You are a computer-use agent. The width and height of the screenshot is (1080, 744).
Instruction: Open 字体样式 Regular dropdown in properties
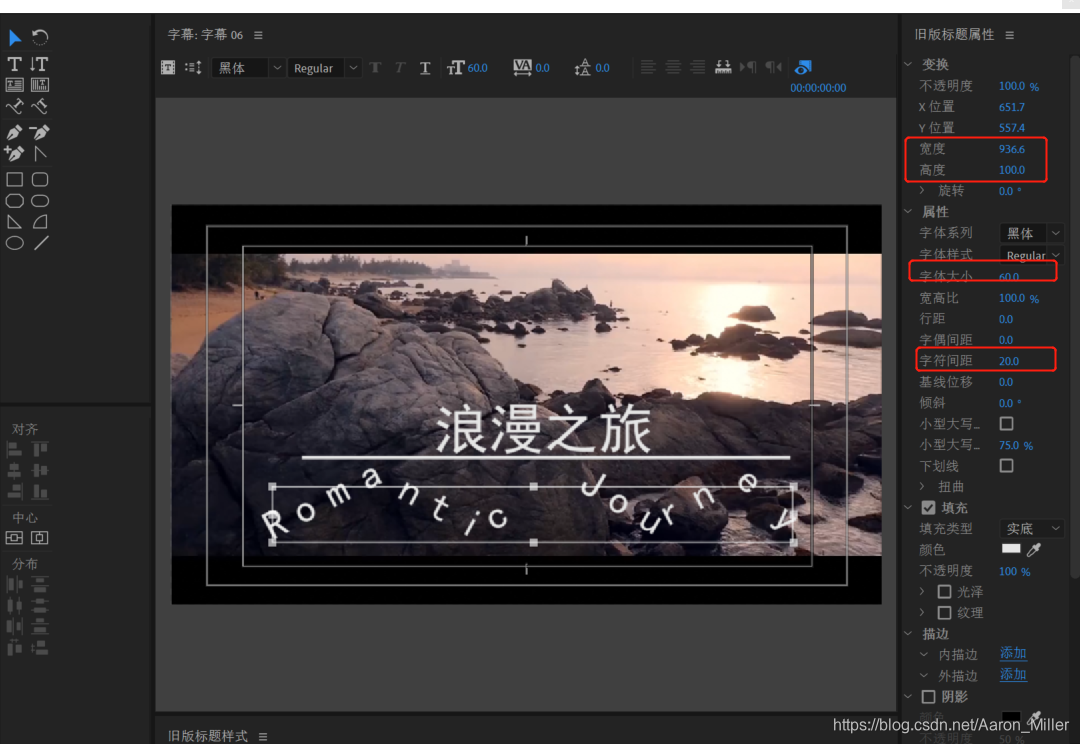coord(1031,255)
